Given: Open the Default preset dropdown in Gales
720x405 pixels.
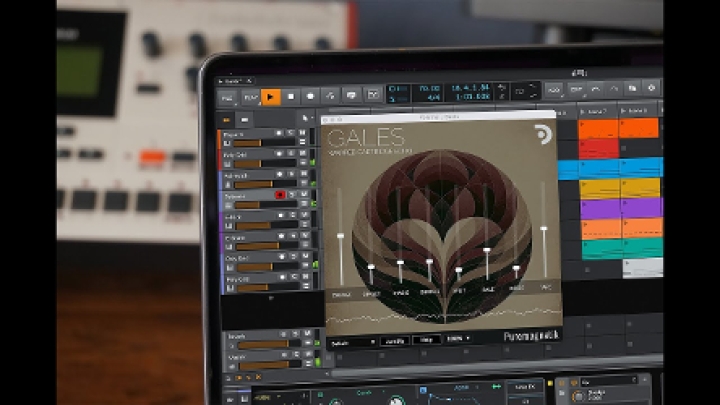Looking at the screenshot, I should click(x=353, y=343).
